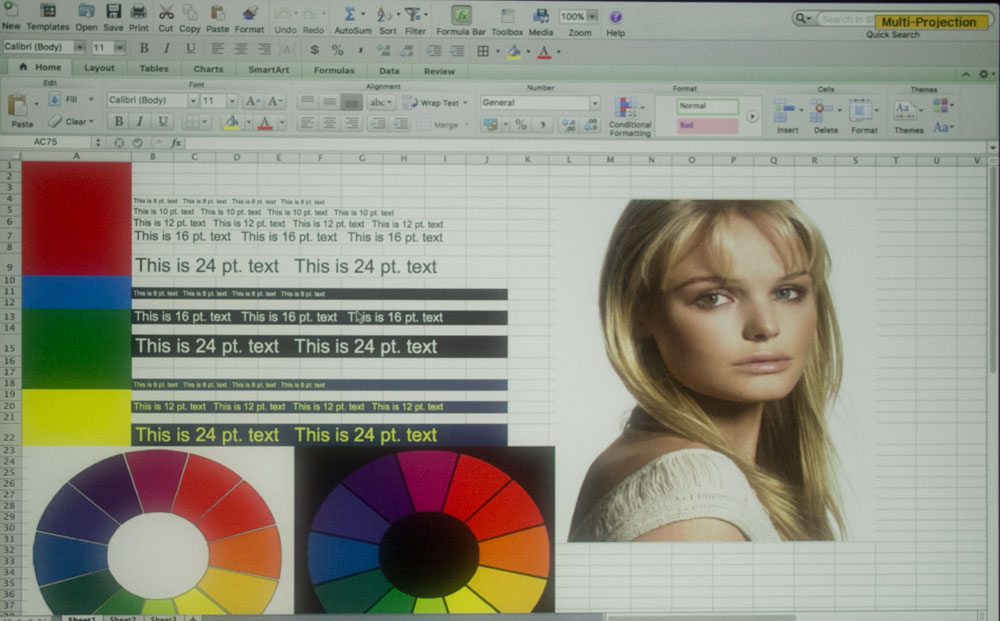The height and width of the screenshot is (621, 1000).
Task: Open Excel Help with the question mark
Action: click(x=615, y=17)
